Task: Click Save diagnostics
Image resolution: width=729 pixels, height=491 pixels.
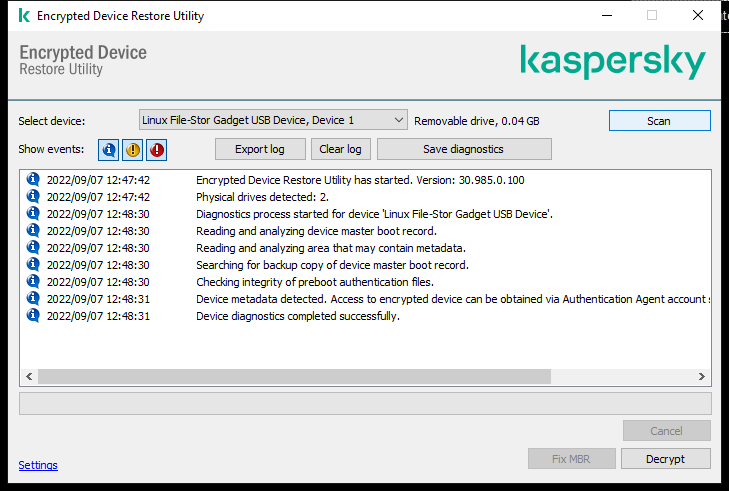Action: click(x=463, y=149)
